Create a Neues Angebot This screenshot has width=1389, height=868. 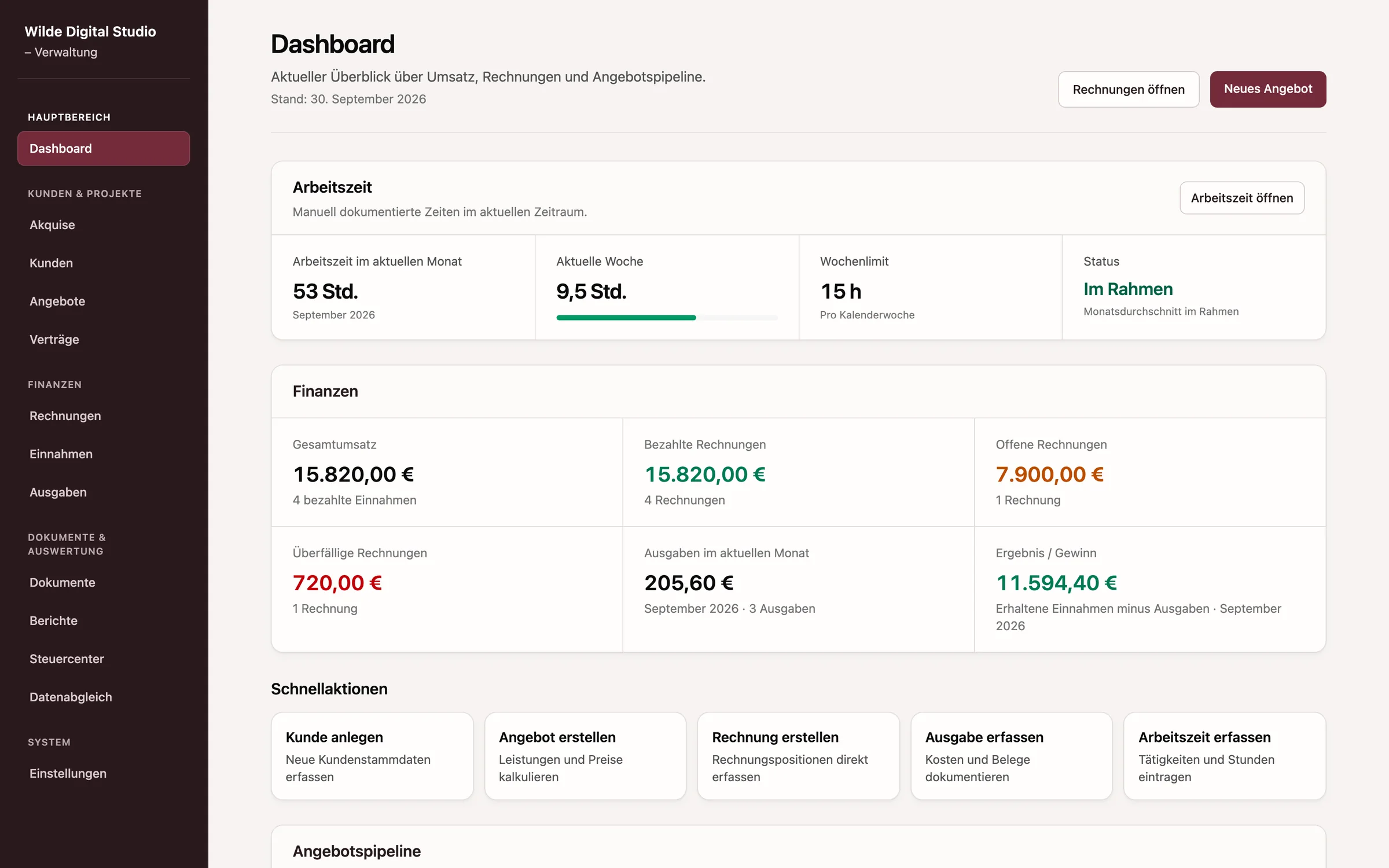tap(1267, 90)
